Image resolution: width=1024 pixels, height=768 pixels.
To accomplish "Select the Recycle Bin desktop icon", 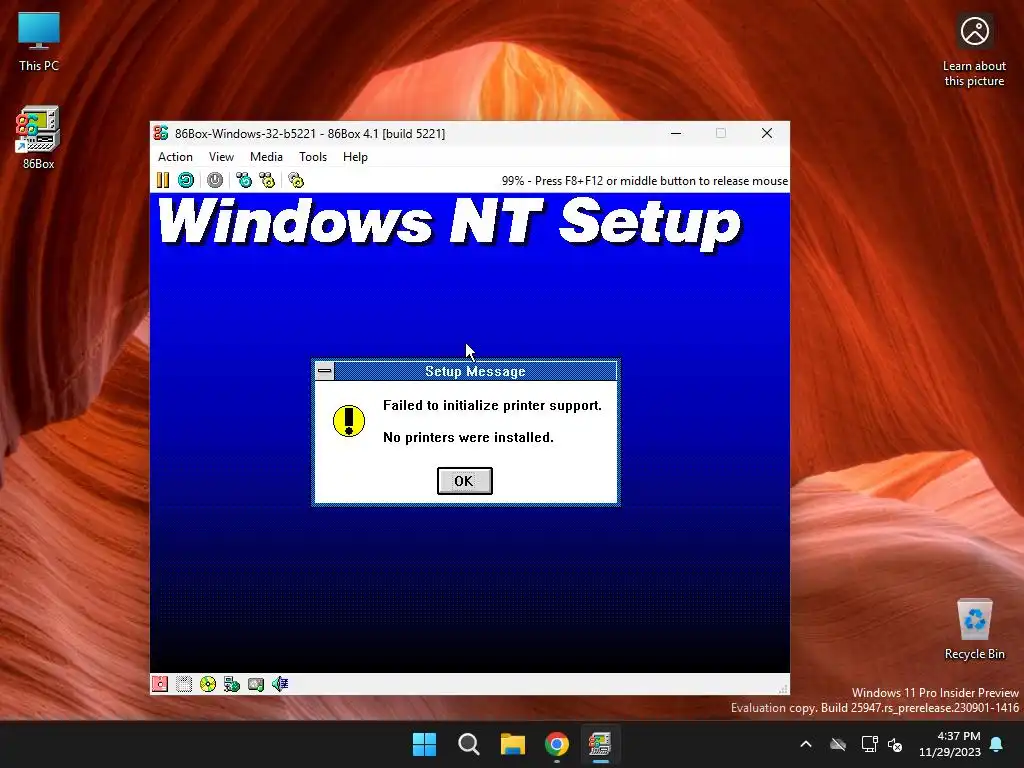I will [974, 630].
